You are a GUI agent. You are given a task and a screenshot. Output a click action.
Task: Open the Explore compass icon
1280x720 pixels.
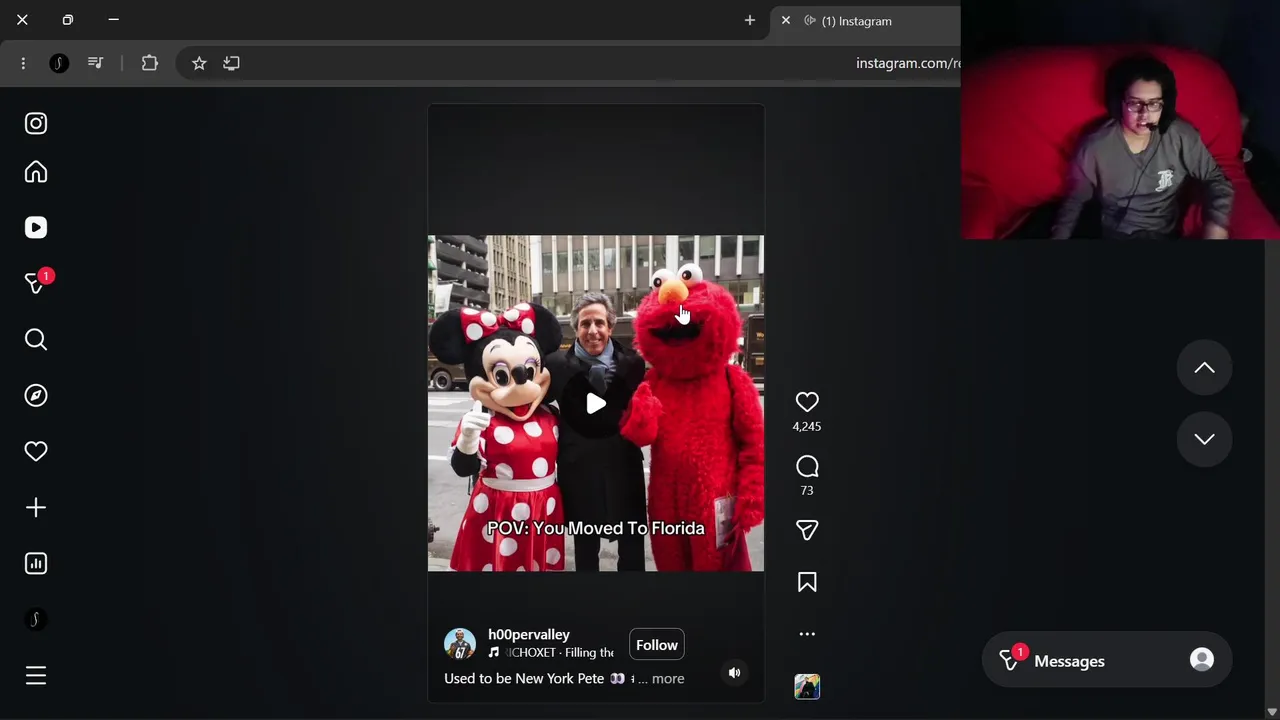tap(36, 396)
